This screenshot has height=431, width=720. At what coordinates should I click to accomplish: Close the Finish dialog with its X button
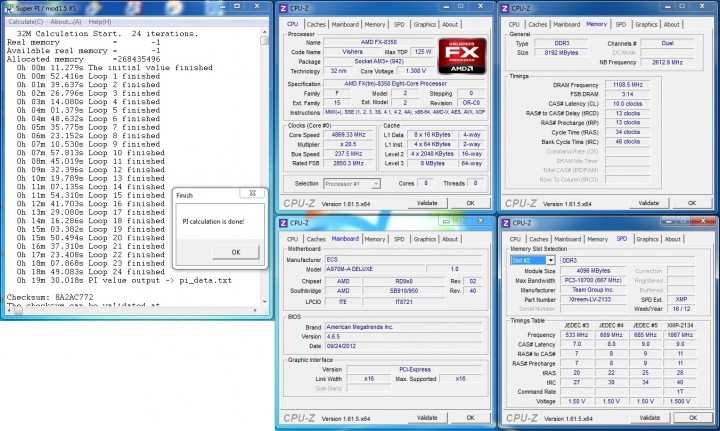point(252,193)
